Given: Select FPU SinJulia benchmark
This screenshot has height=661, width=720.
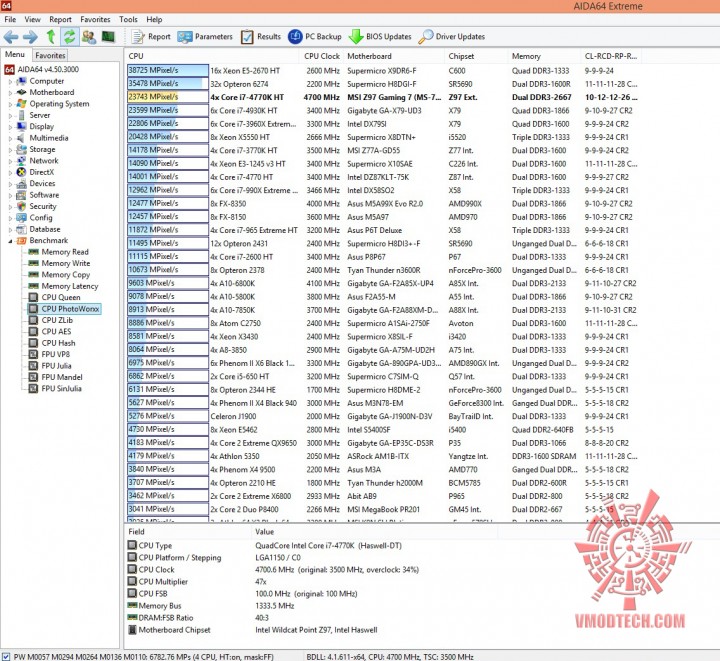Looking at the screenshot, I should (56, 389).
